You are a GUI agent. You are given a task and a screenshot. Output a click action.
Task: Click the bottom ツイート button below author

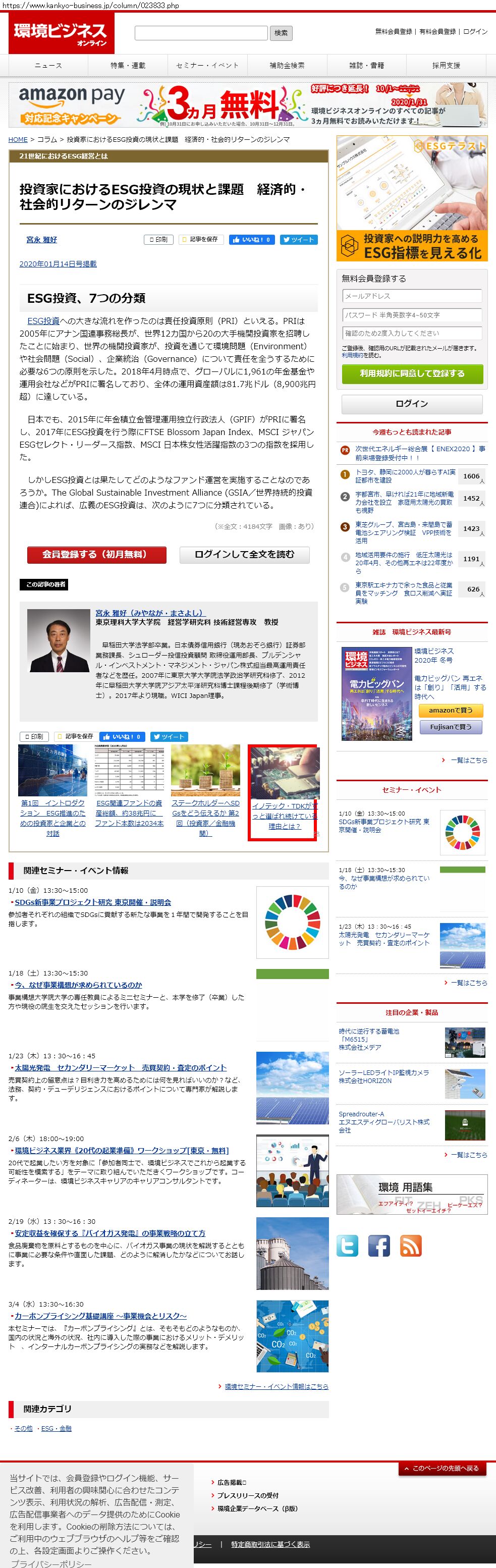tap(169, 736)
